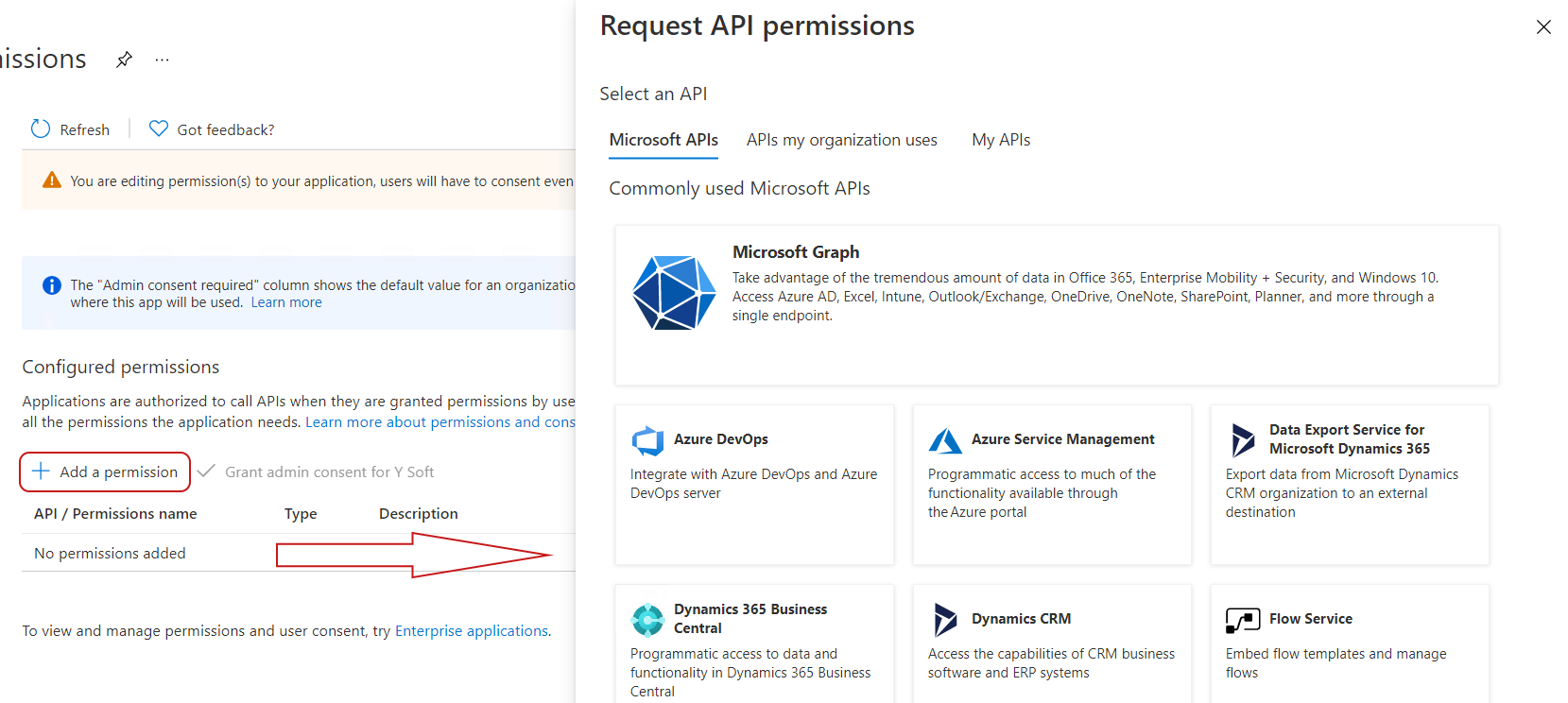Select the Microsoft Graph API card title
The height and width of the screenshot is (703, 1568).
[796, 252]
